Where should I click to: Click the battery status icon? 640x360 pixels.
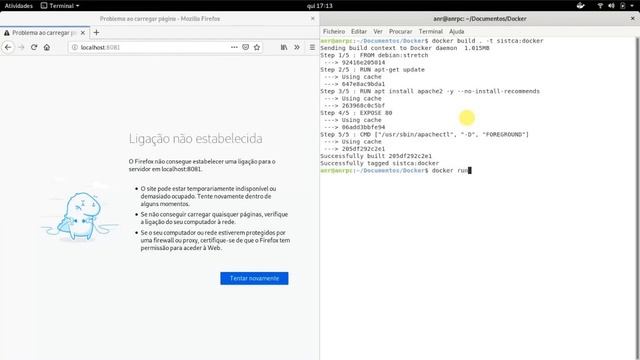tap(622, 6)
